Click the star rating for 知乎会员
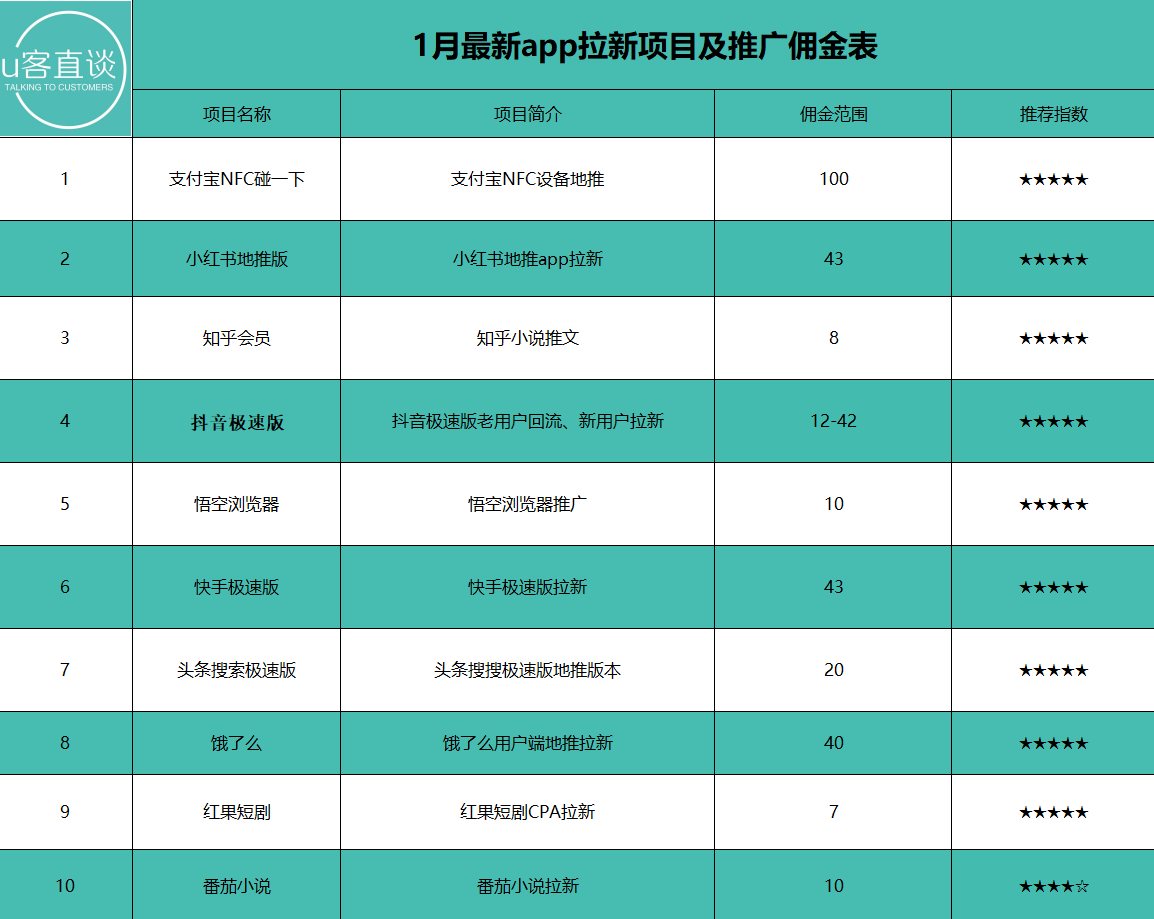The height and width of the screenshot is (919, 1154). tap(1052, 338)
